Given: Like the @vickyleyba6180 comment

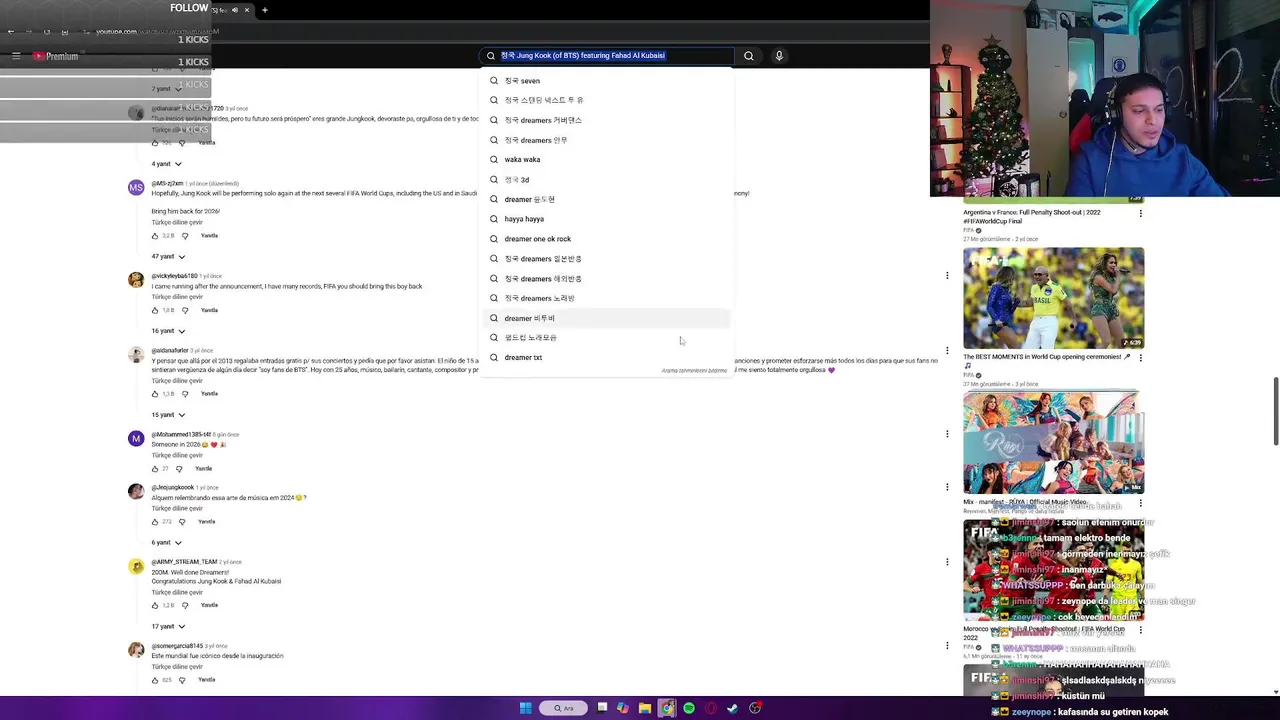Looking at the screenshot, I should [x=155, y=310].
